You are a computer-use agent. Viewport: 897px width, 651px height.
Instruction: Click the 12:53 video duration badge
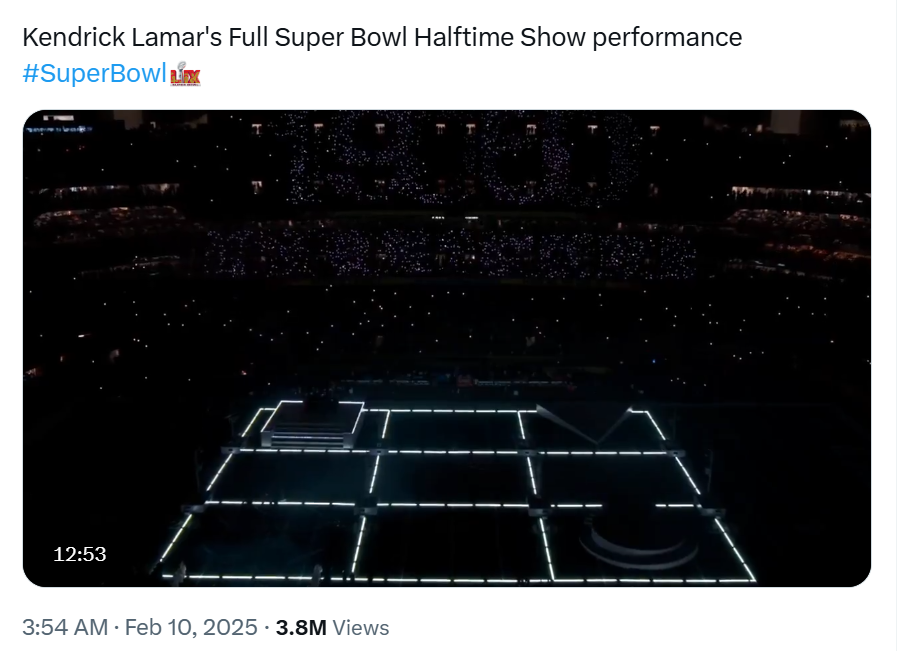coord(80,554)
